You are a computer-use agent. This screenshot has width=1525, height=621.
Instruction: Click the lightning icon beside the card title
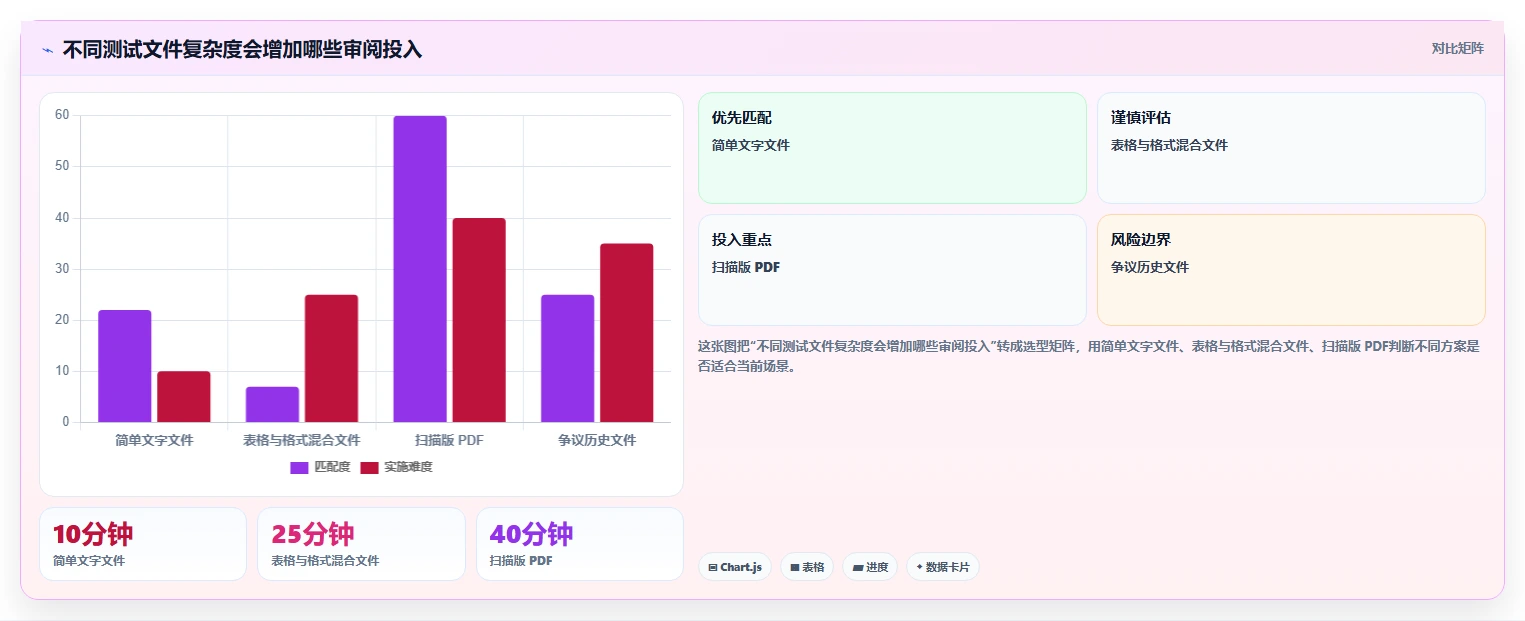47,50
